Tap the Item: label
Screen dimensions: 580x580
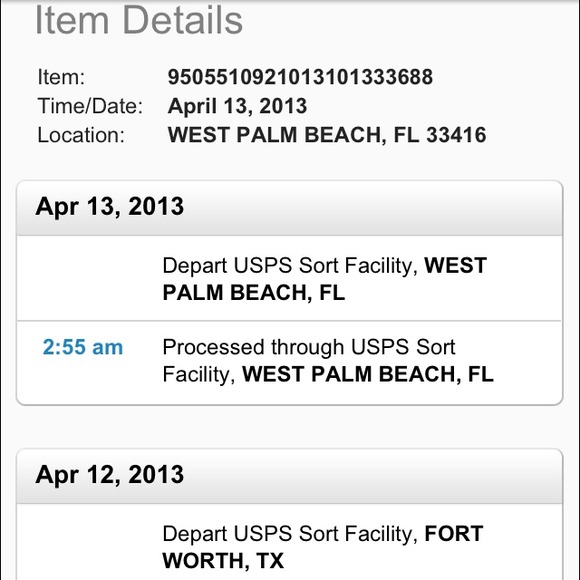(x=61, y=77)
